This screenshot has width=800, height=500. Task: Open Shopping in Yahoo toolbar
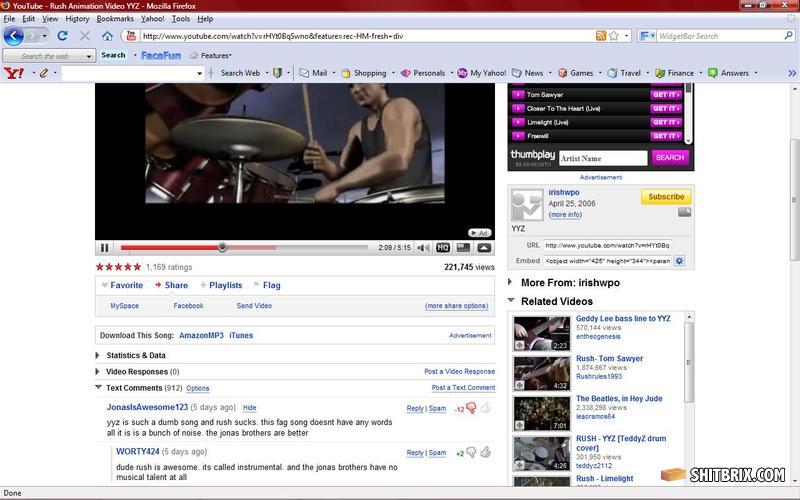pos(364,73)
